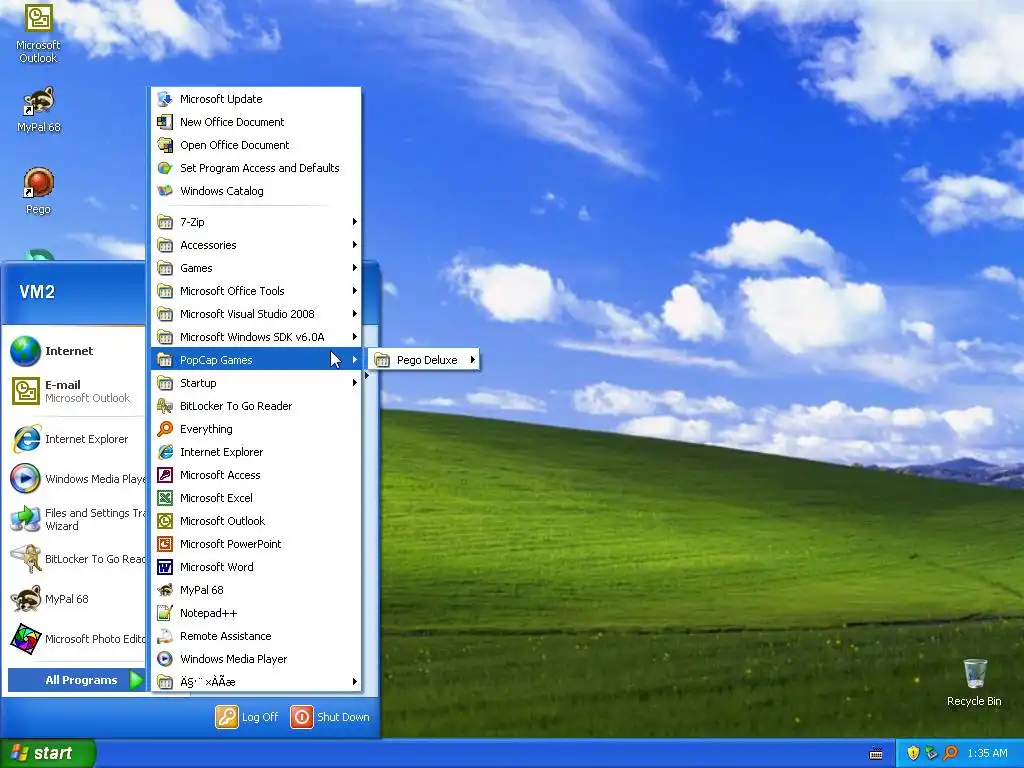This screenshot has width=1024, height=768.
Task: Expand the 7-Zip submenu
Action: click(x=257, y=221)
